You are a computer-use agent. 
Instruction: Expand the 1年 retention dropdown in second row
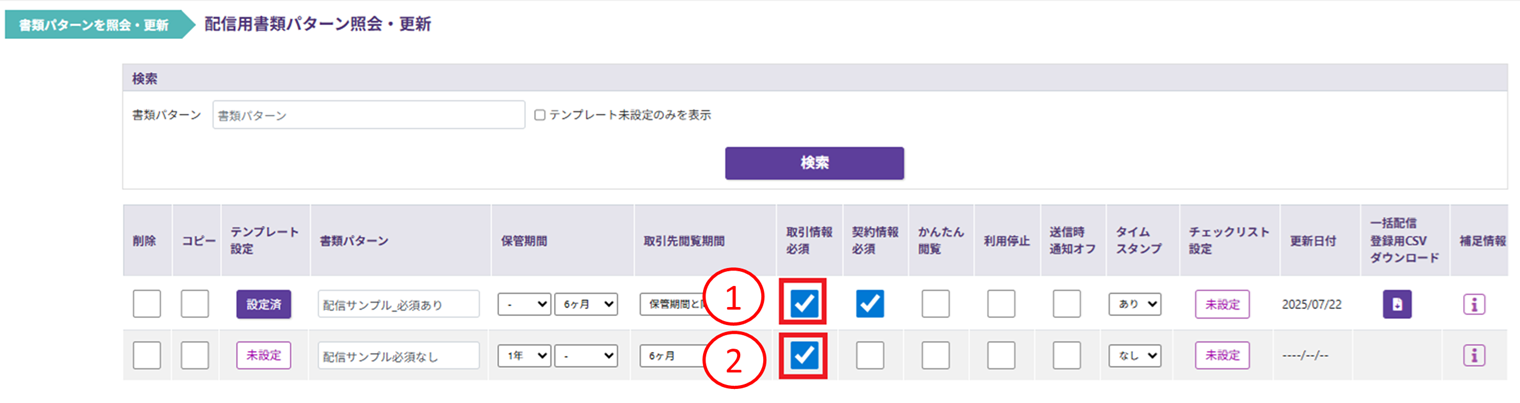[524, 355]
